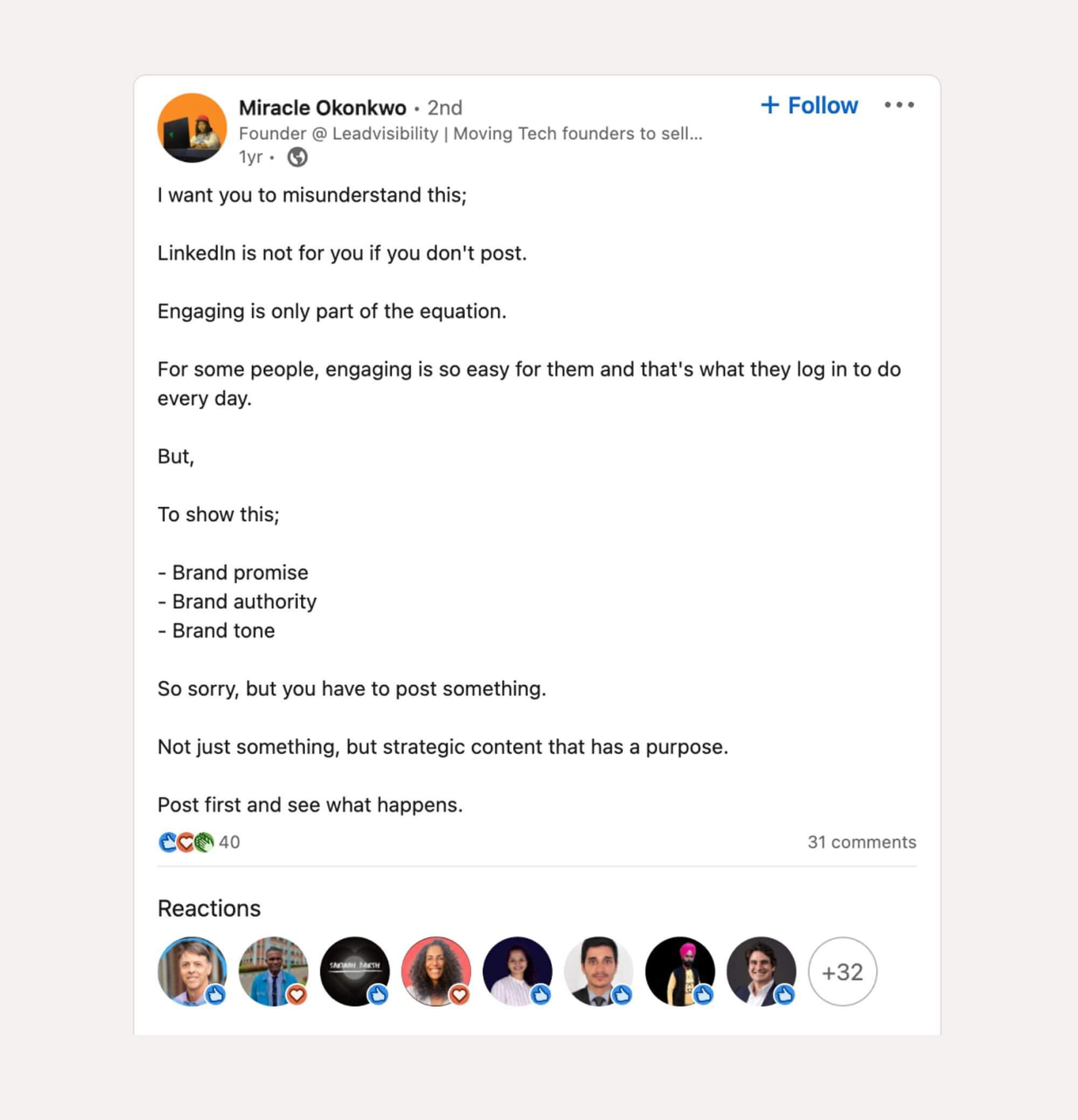Expand the truncated headline ending in 'sell...'
The height and width of the screenshot is (1120, 1078).
coord(470,133)
